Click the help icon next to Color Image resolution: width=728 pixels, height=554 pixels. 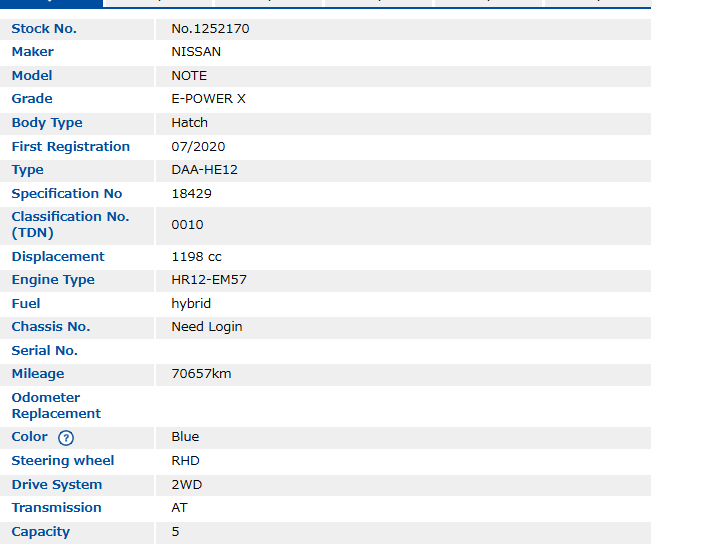coord(66,438)
